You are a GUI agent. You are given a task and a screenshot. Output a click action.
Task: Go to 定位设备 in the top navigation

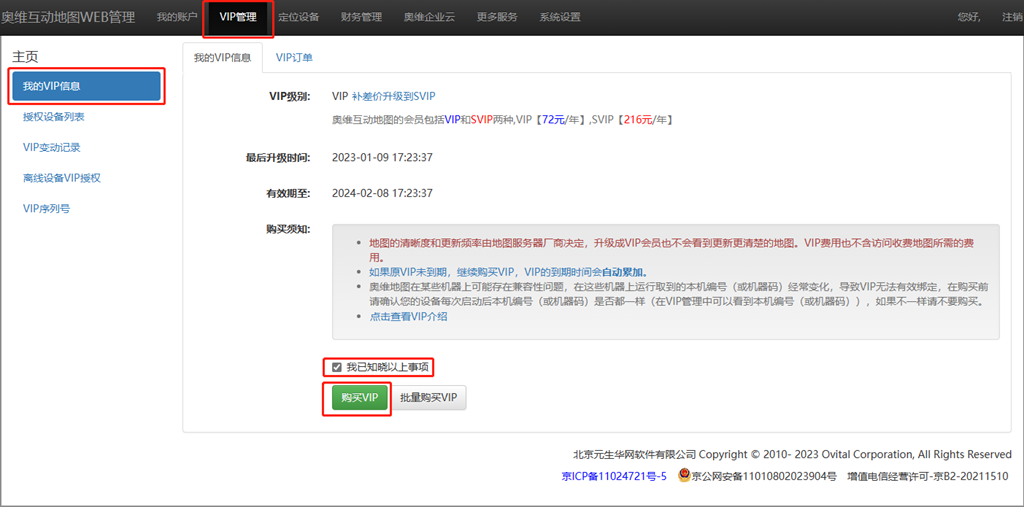(x=298, y=17)
